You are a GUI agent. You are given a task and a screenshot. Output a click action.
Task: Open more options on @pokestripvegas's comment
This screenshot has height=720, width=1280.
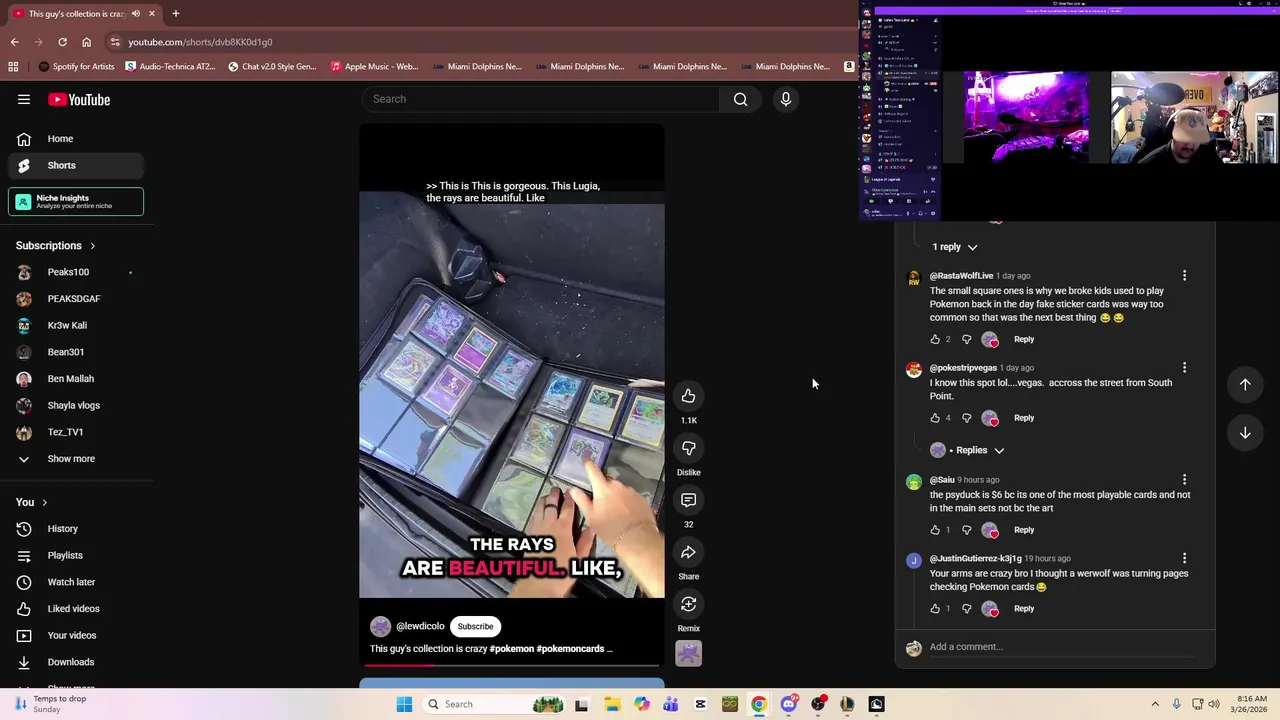[1184, 368]
